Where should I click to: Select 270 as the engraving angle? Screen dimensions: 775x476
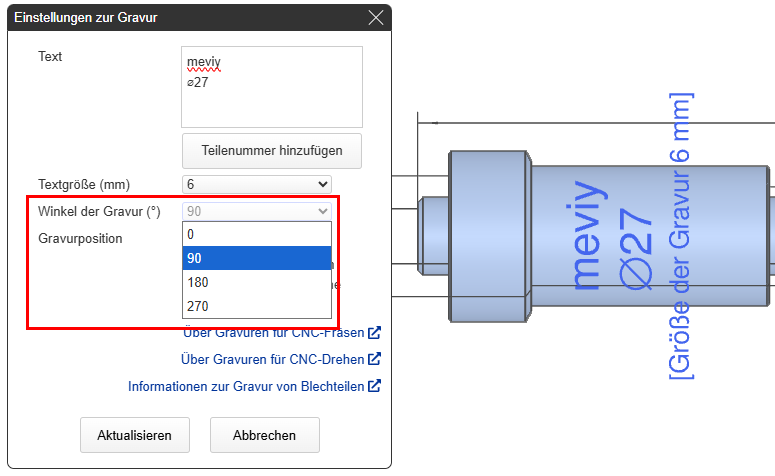click(257, 306)
